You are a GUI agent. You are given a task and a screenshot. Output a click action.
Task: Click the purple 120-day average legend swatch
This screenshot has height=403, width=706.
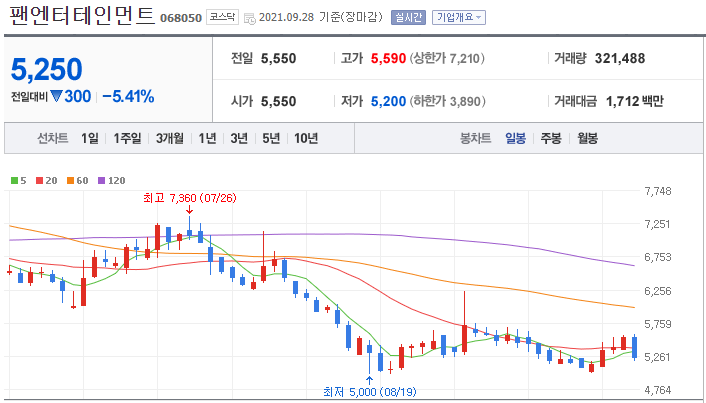[x=102, y=181]
